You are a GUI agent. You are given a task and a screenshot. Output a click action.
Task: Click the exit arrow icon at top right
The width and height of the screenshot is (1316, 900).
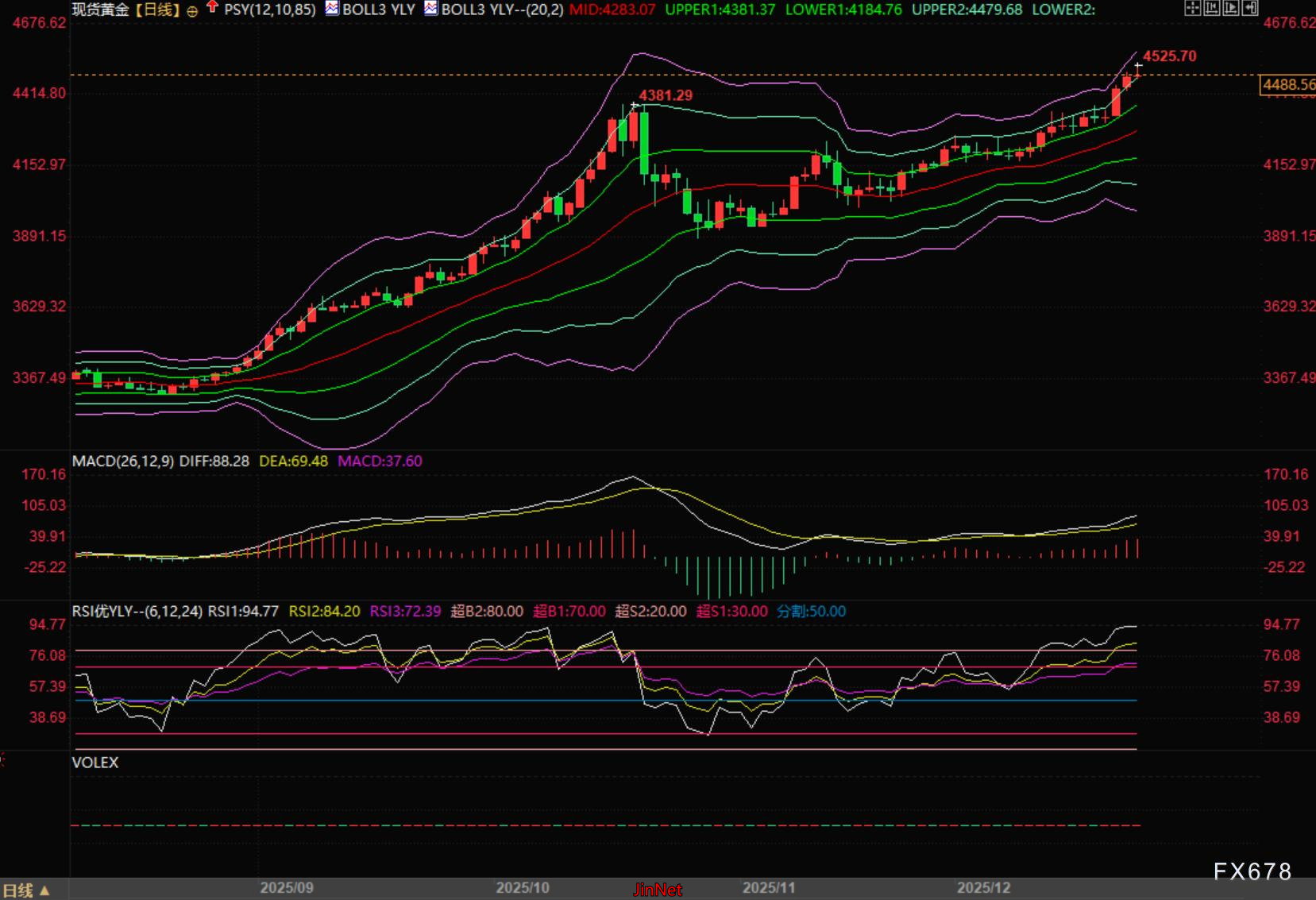[1250, 9]
